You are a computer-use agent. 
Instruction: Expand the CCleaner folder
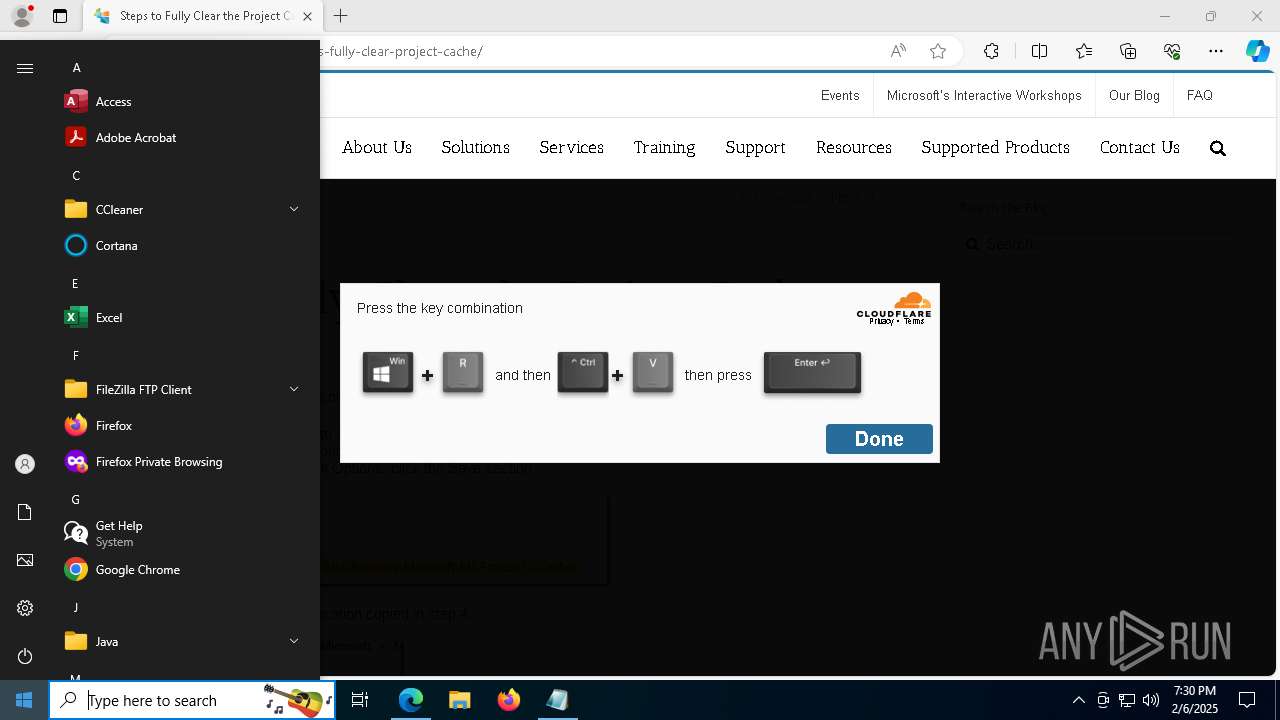point(180,210)
